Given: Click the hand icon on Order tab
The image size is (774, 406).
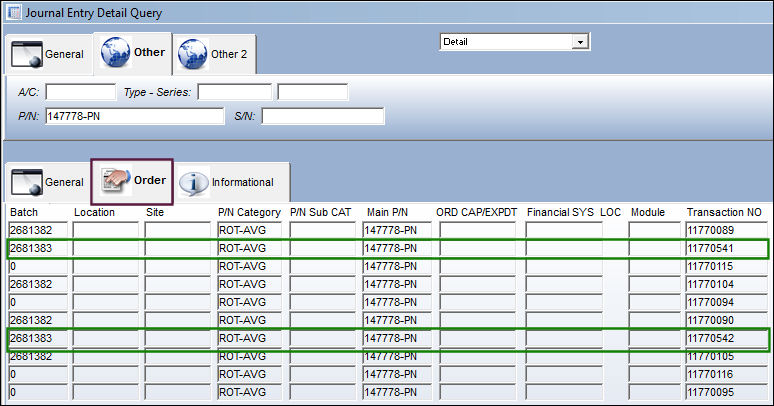Looking at the screenshot, I should (x=116, y=180).
